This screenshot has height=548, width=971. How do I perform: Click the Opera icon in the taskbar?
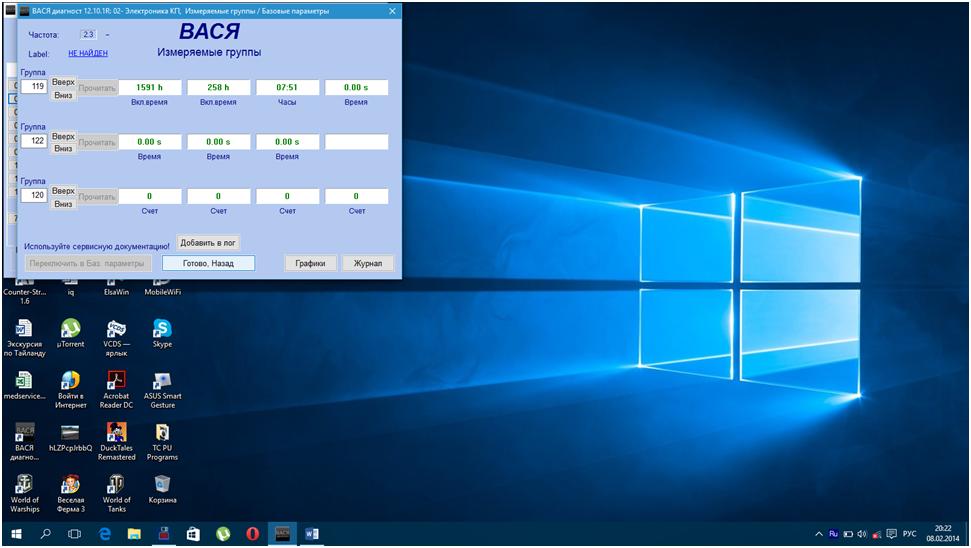point(252,534)
